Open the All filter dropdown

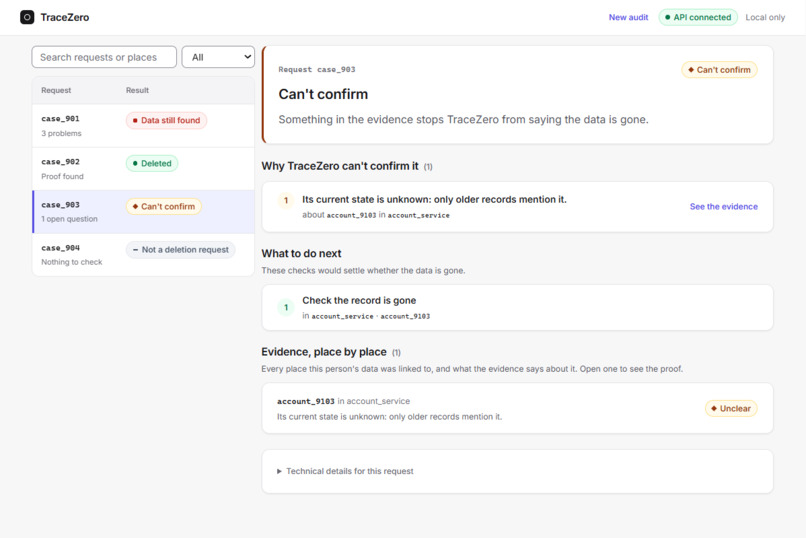[x=218, y=57]
